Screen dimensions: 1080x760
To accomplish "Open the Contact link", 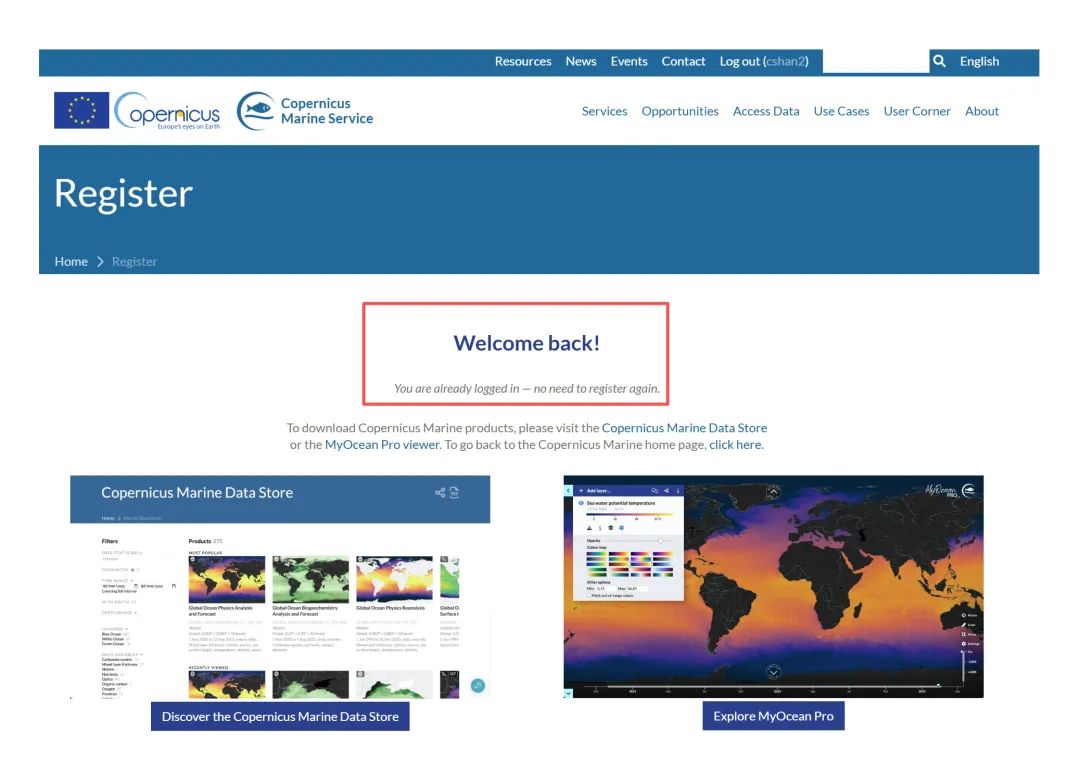I will point(683,61).
